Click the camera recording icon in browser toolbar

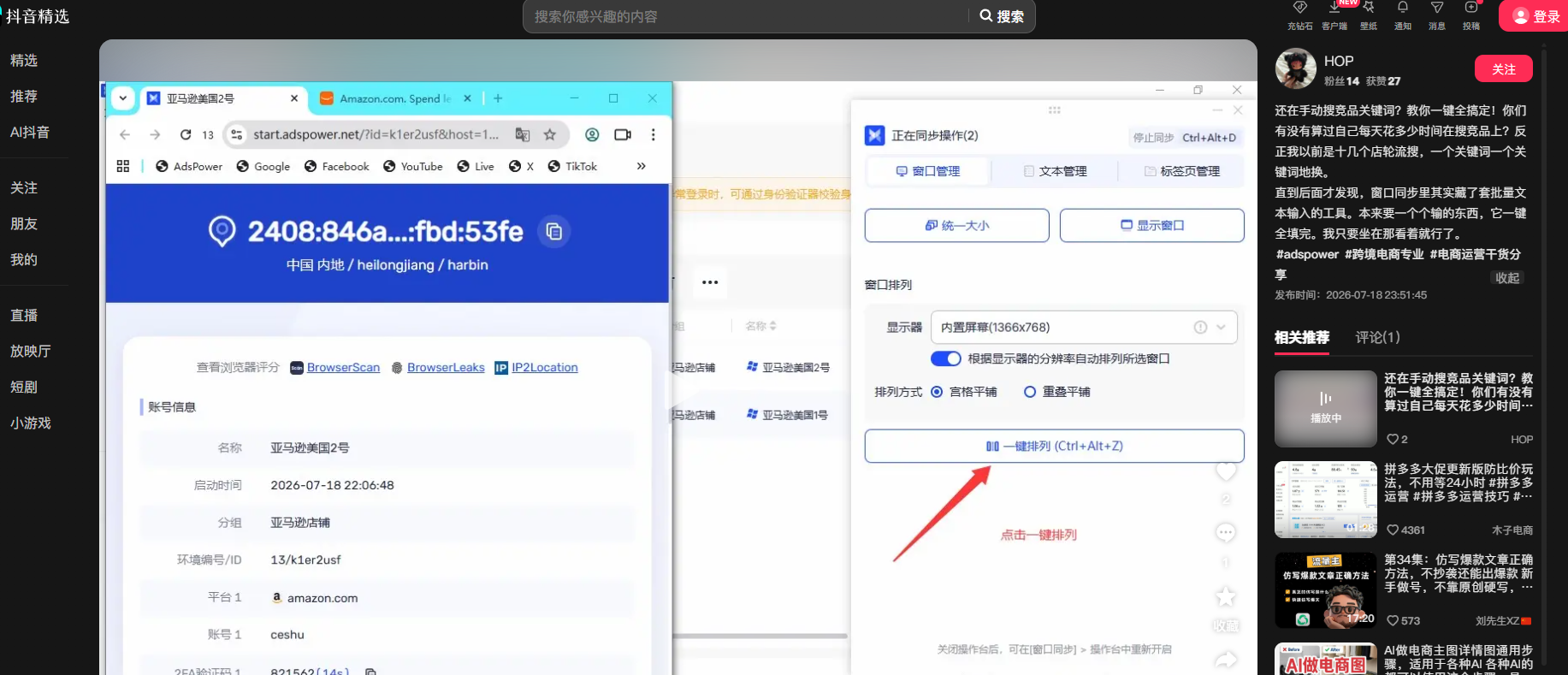point(623,134)
